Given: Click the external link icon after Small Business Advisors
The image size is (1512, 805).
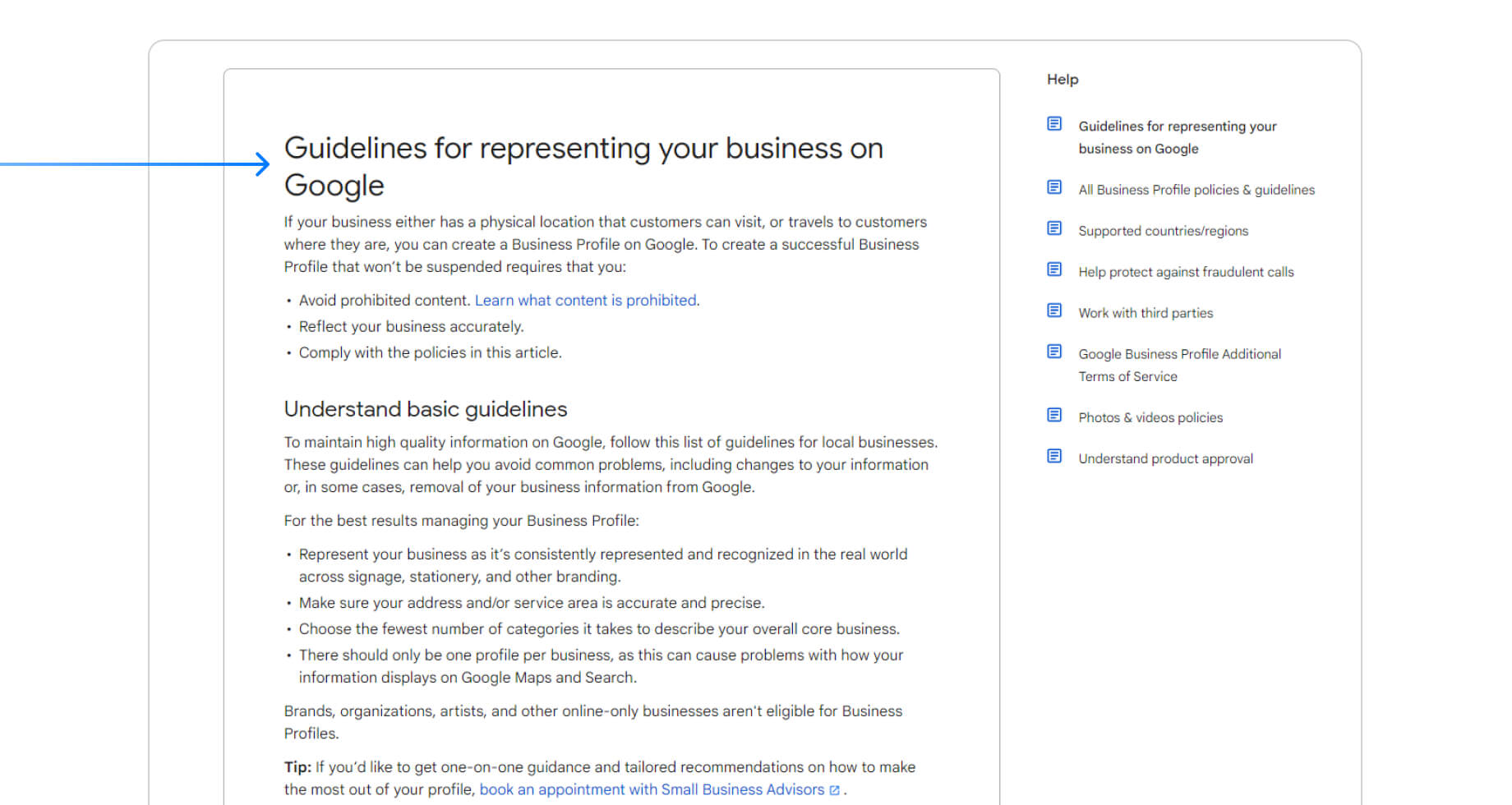Looking at the screenshot, I should click(834, 790).
